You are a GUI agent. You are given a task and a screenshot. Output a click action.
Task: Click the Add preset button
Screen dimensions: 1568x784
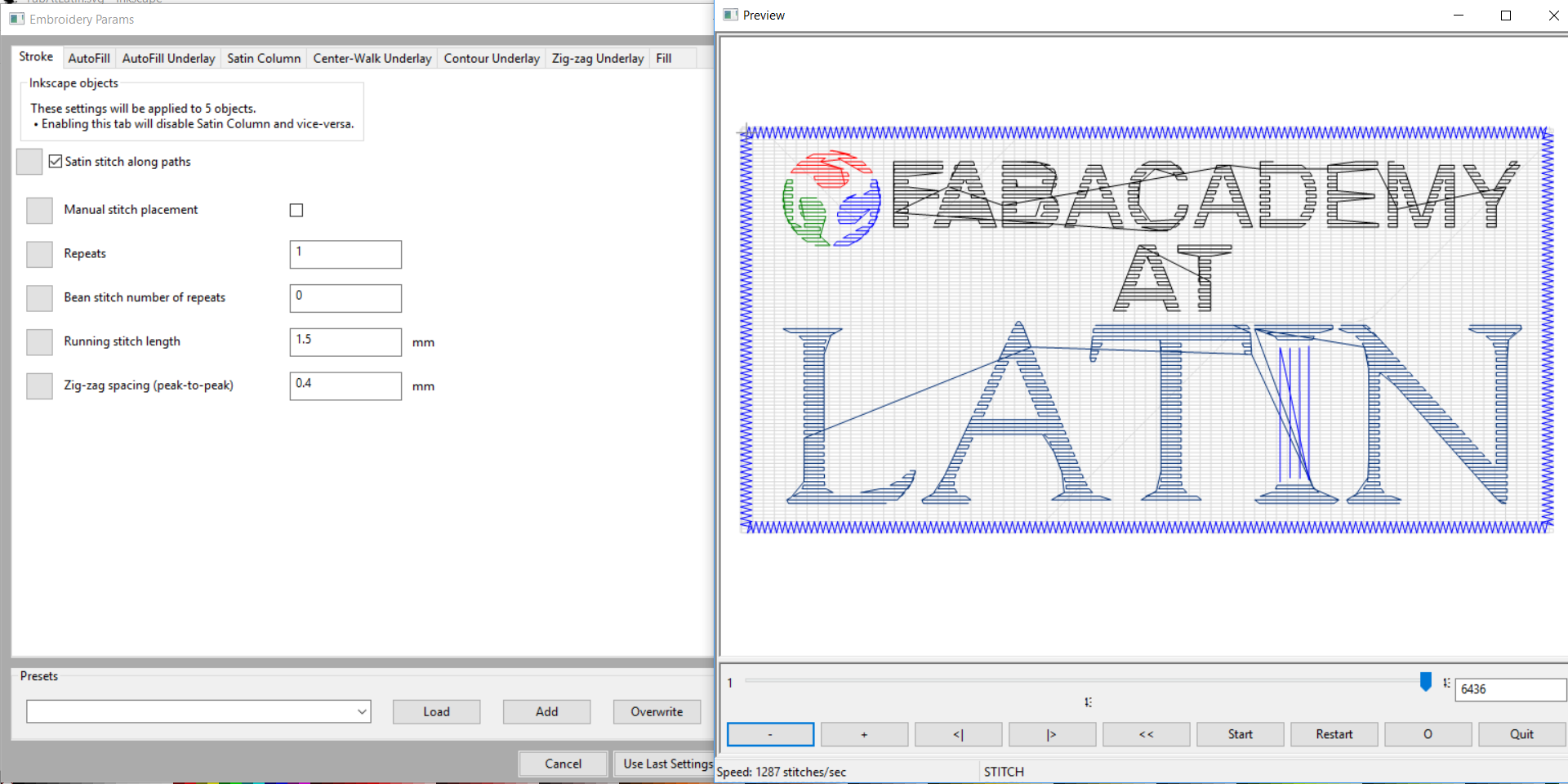[x=546, y=712]
